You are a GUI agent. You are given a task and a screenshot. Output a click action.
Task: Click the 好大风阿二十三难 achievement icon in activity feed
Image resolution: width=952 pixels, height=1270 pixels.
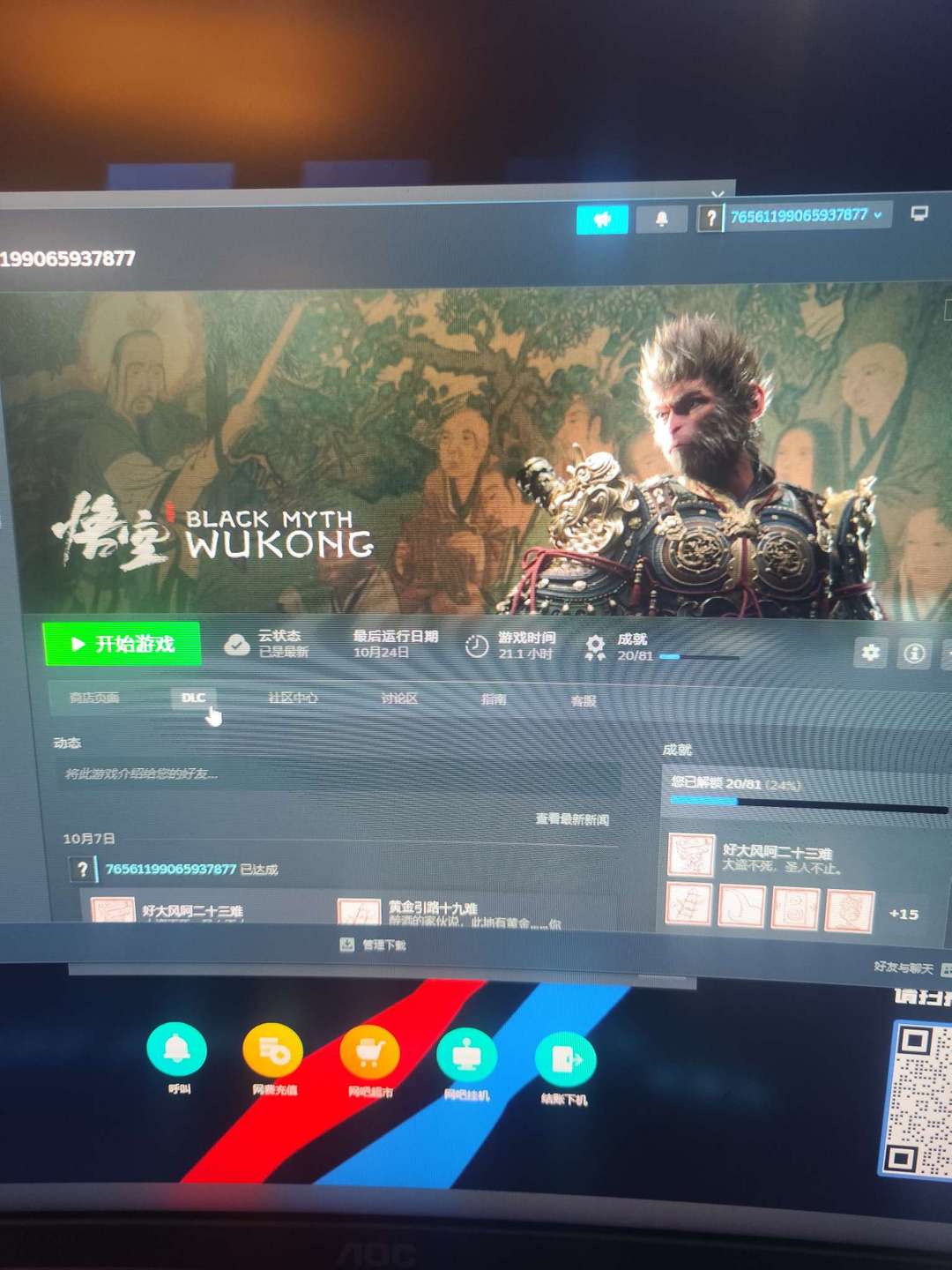coord(113,911)
